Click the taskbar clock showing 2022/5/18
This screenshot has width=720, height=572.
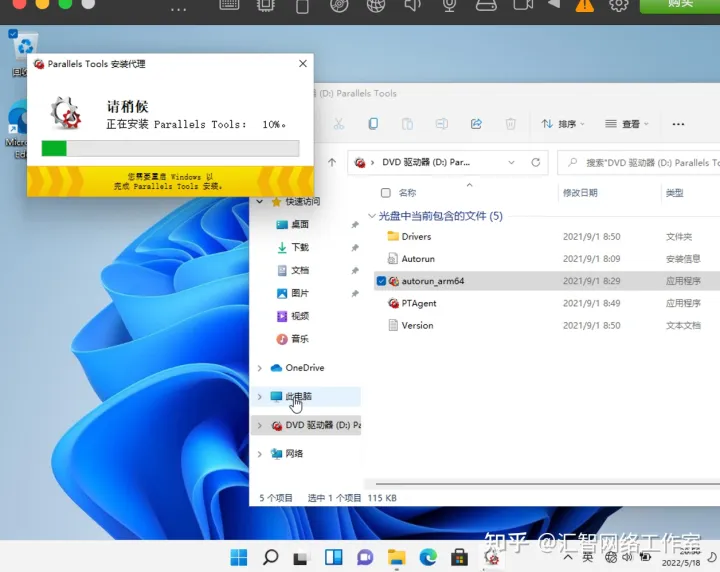tap(681, 557)
